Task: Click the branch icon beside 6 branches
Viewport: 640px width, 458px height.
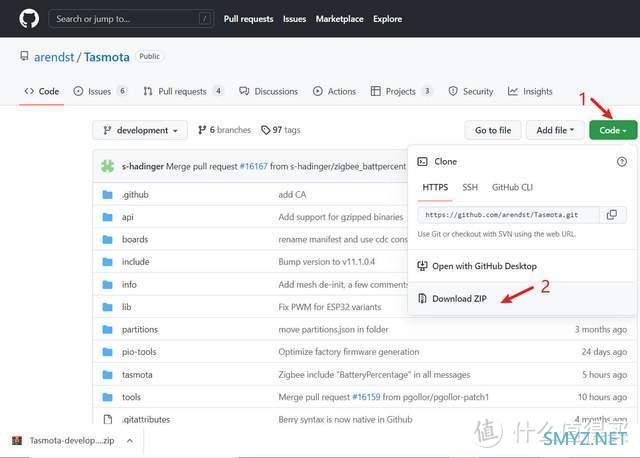Action: [x=202, y=130]
